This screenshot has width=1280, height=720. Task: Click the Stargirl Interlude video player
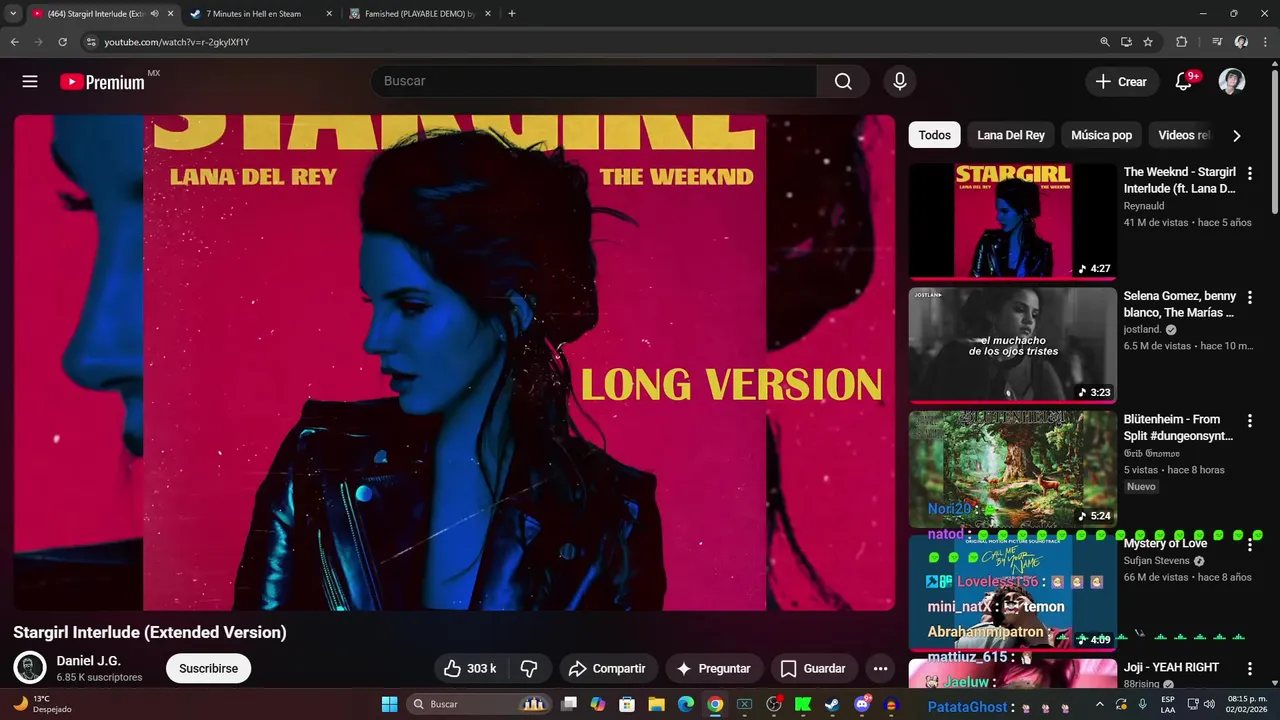coord(454,362)
